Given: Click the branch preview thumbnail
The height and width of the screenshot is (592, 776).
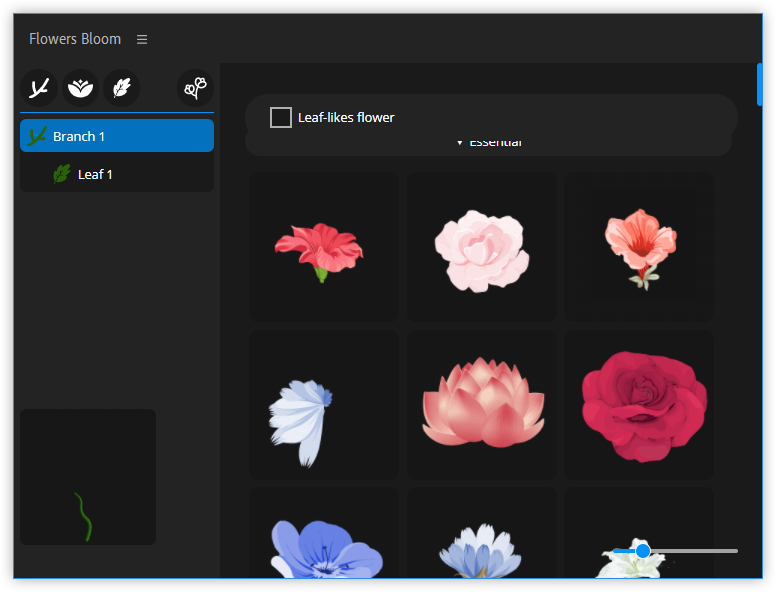Looking at the screenshot, I should pos(88,477).
